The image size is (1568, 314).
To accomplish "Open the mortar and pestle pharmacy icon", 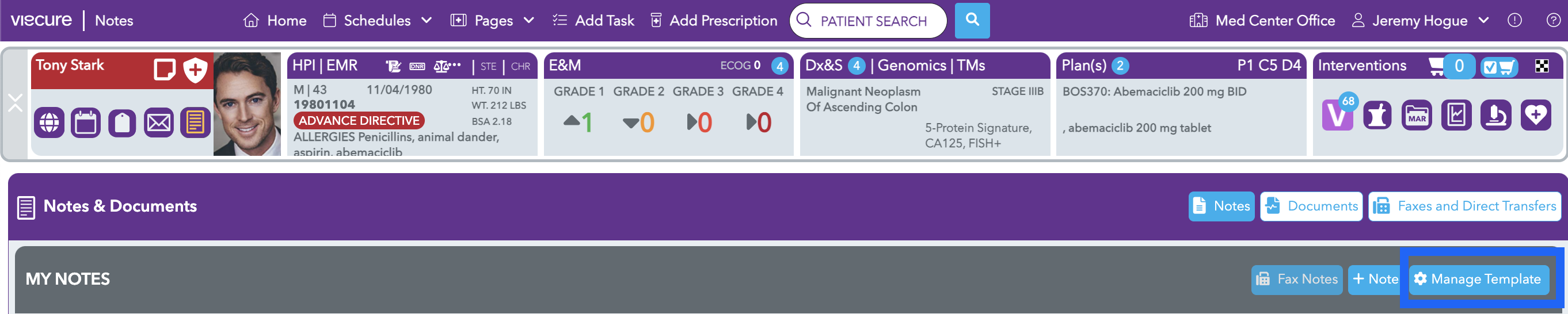I will pos(1377,115).
